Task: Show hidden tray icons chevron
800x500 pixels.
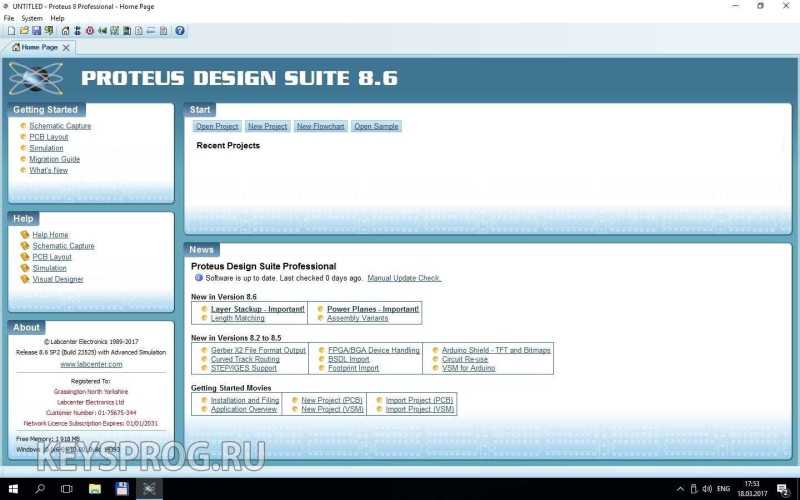Action: click(680, 489)
